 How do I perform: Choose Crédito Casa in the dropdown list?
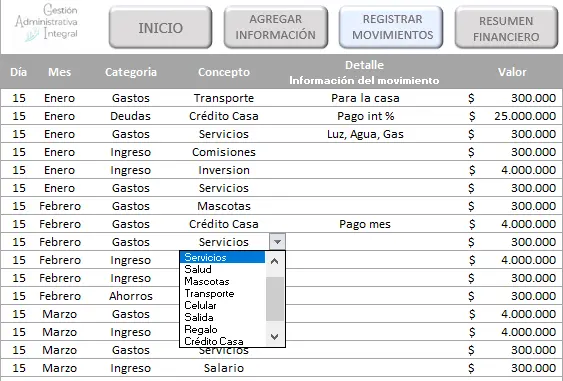pos(222,341)
